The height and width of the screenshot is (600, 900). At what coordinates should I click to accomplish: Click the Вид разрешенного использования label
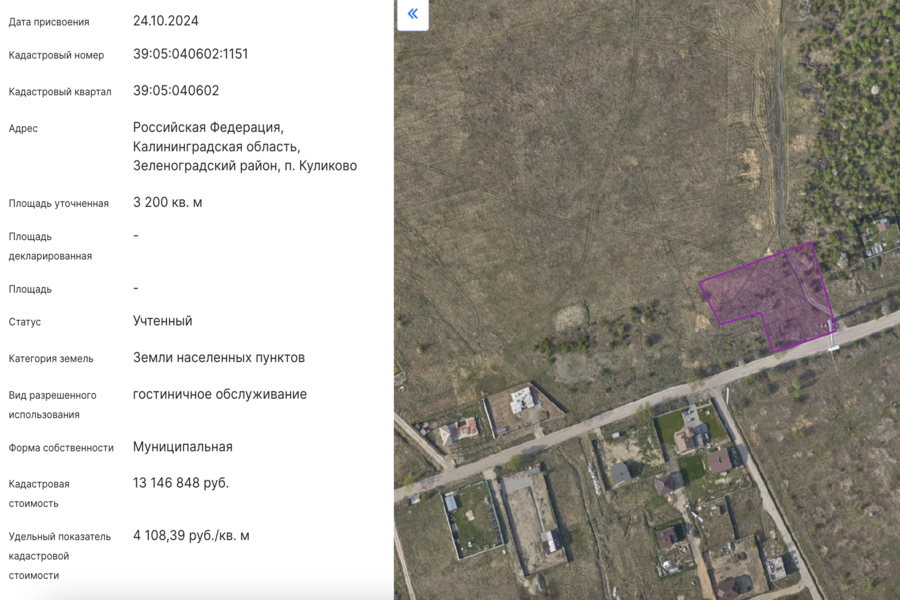point(52,405)
